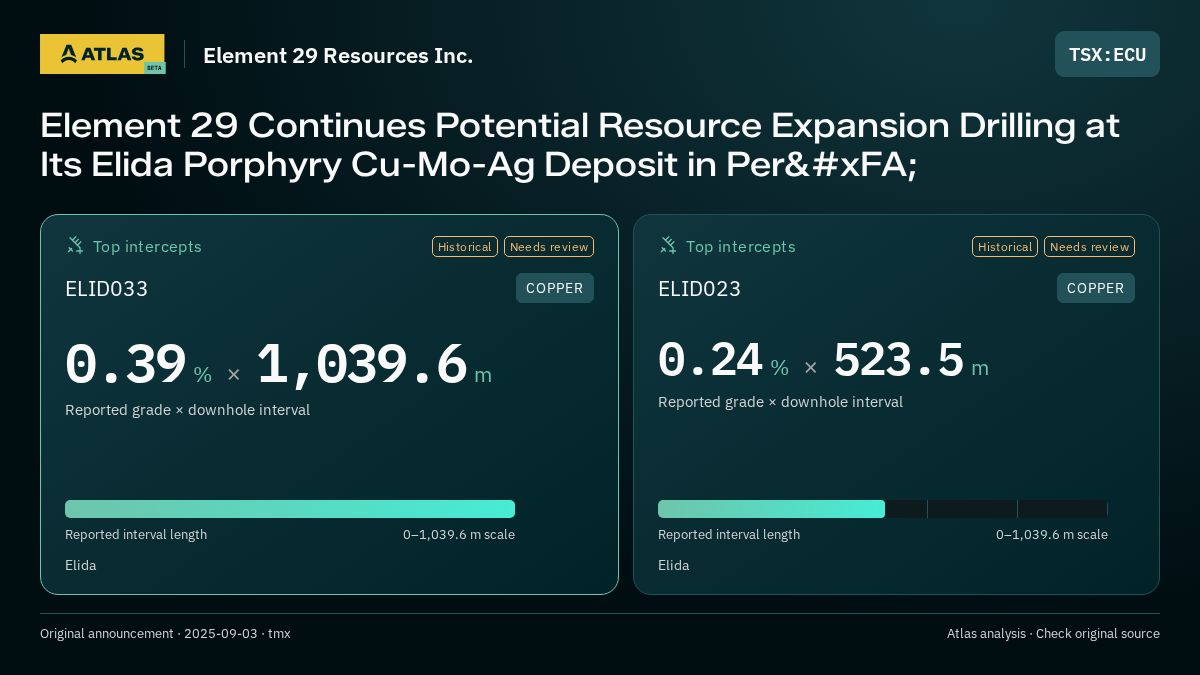1200x675 pixels.
Task: Click the Original announcement 2025-09-03 footer text
Action: [165, 633]
